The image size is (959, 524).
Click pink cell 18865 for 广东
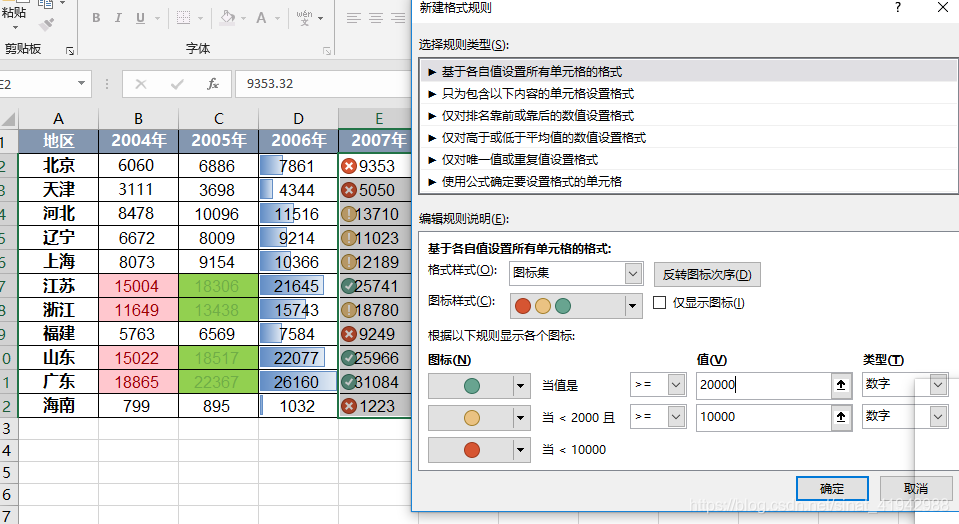point(138,382)
